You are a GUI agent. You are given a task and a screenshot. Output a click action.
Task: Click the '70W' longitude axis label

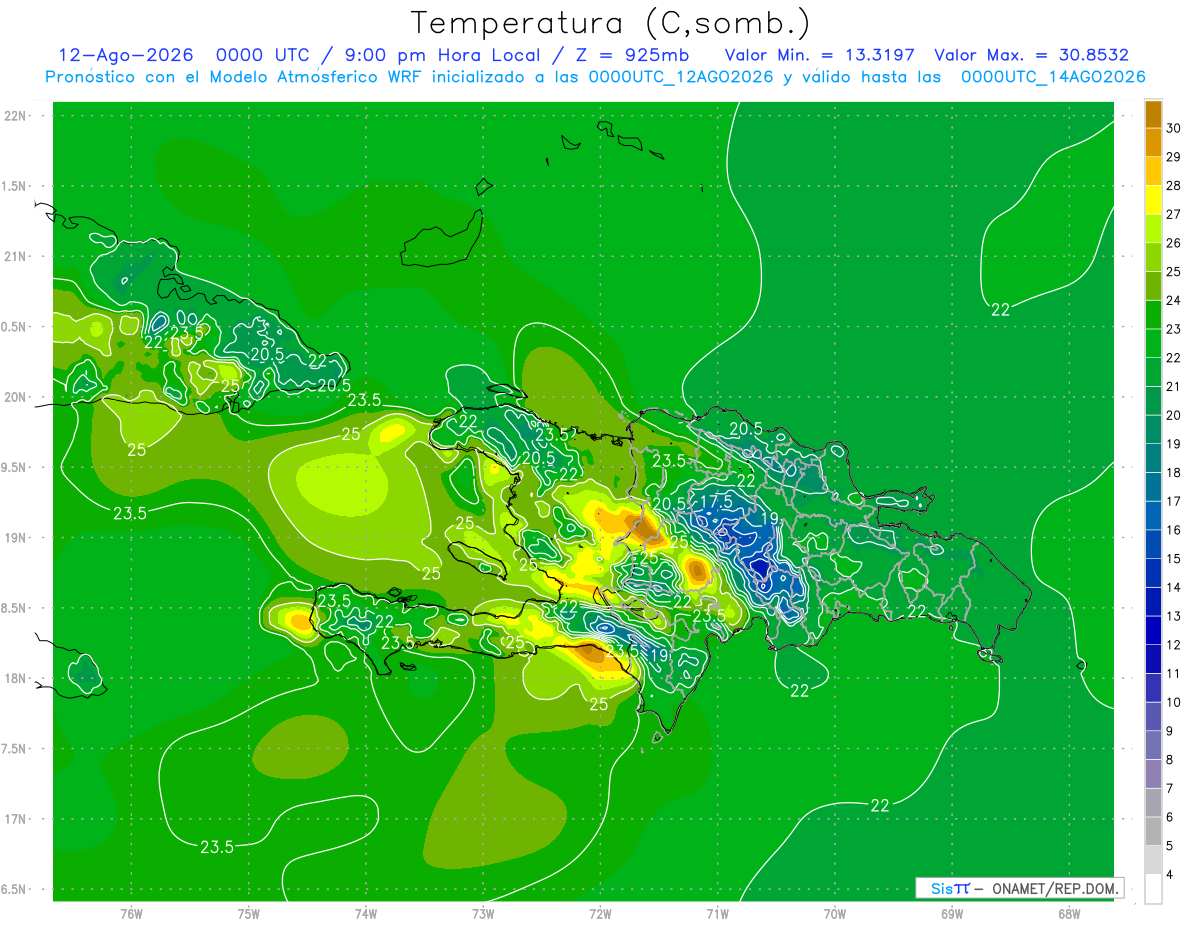[x=835, y=913]
